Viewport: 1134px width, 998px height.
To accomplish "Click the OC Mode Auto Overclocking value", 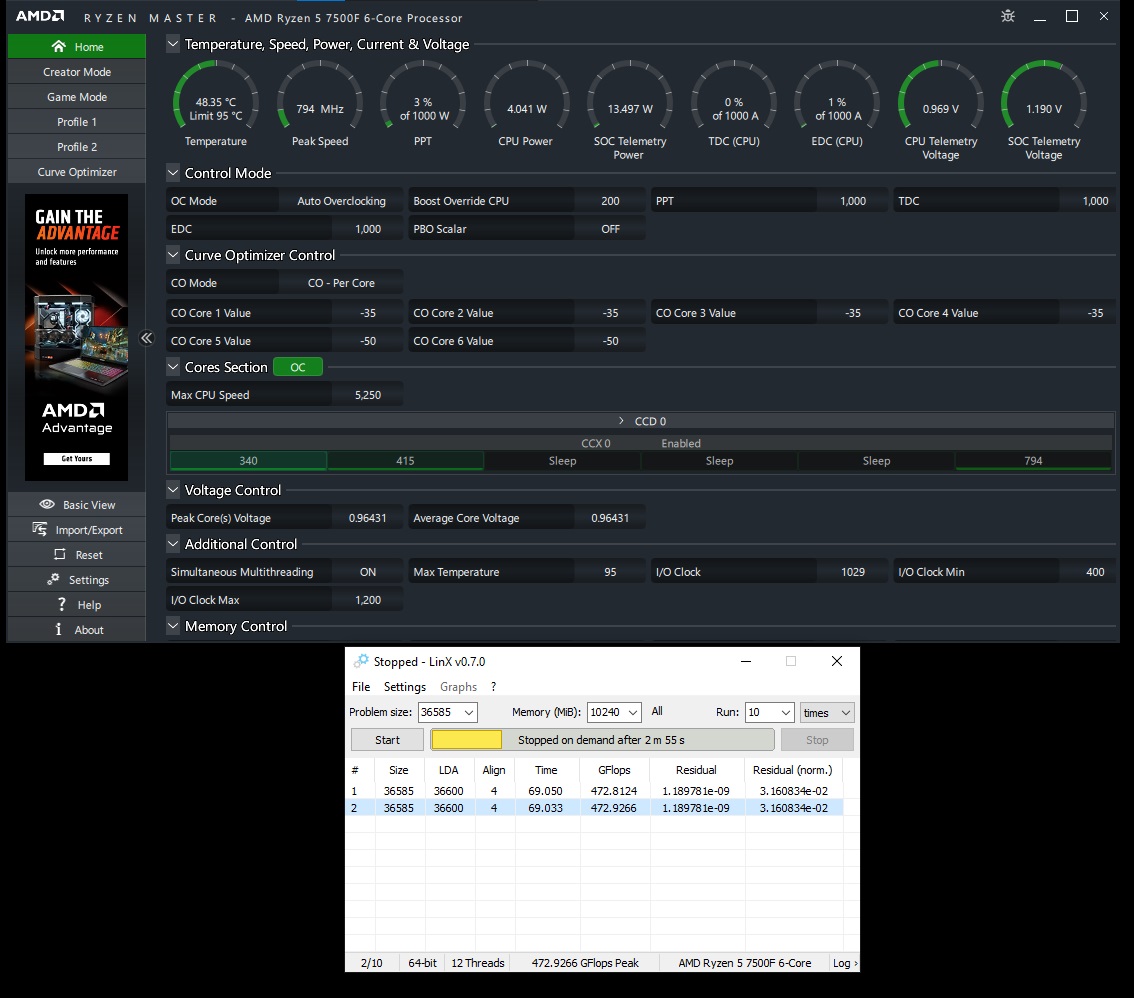I will (x=341, y=201).
